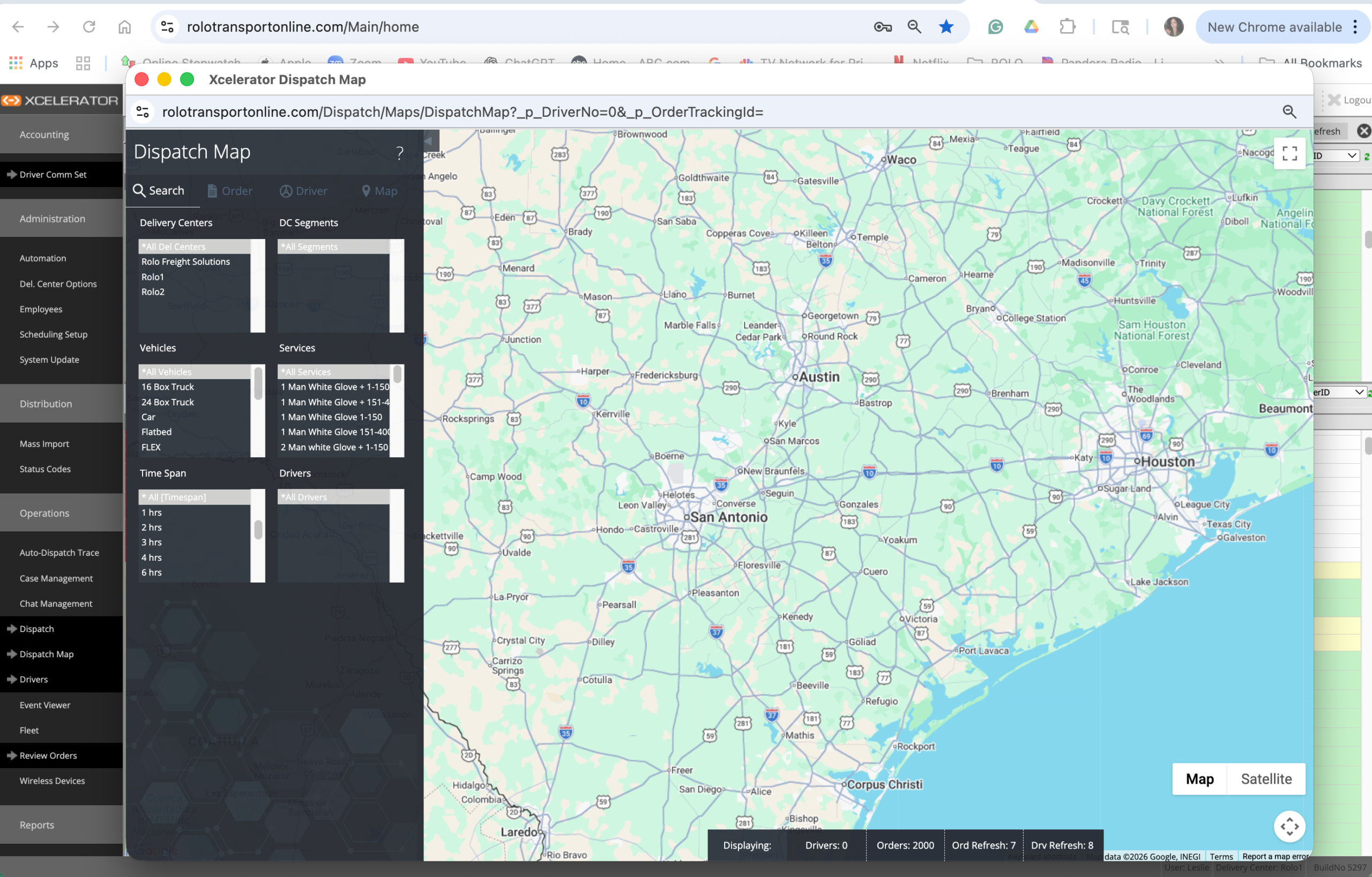Open the ID dropdown behind the map window
1372x877 pixels.
1336,155
